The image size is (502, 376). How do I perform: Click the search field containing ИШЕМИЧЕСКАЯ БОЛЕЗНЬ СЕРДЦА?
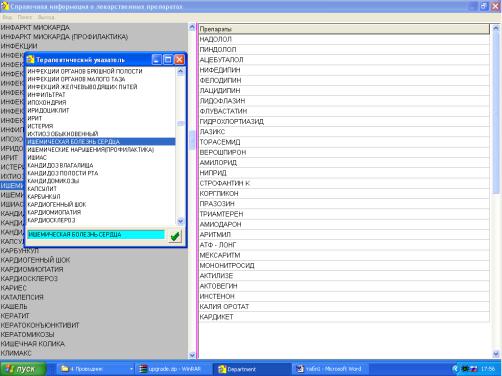96,235
